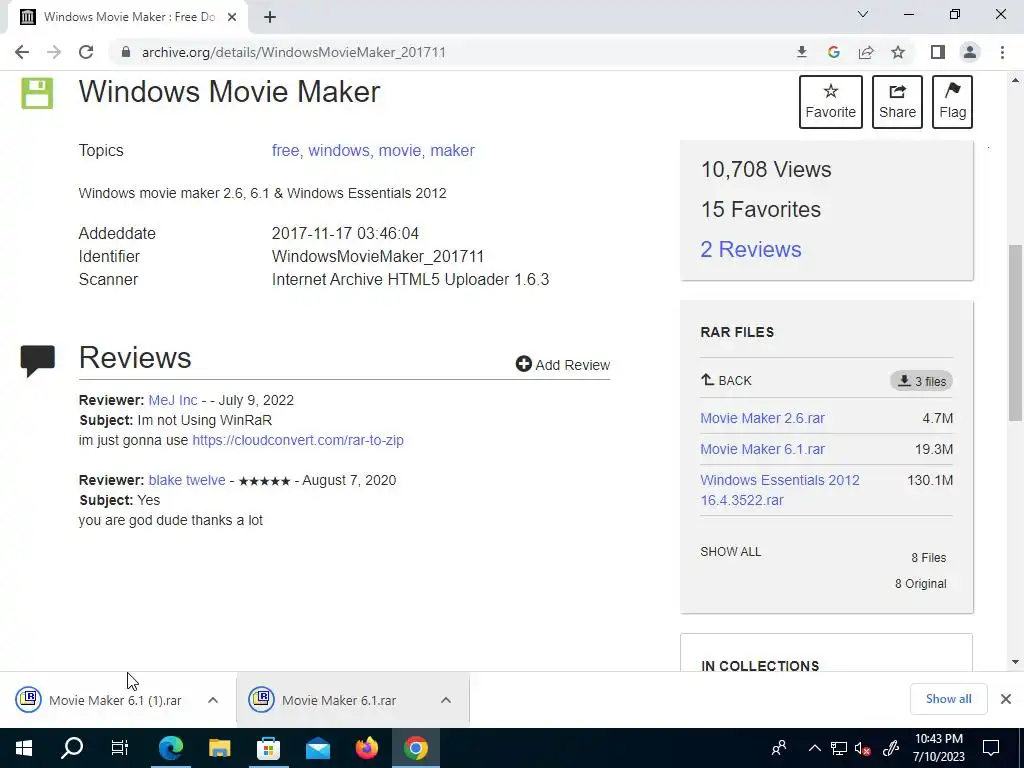Show hidden system tray icons

(x=814, y=748)
